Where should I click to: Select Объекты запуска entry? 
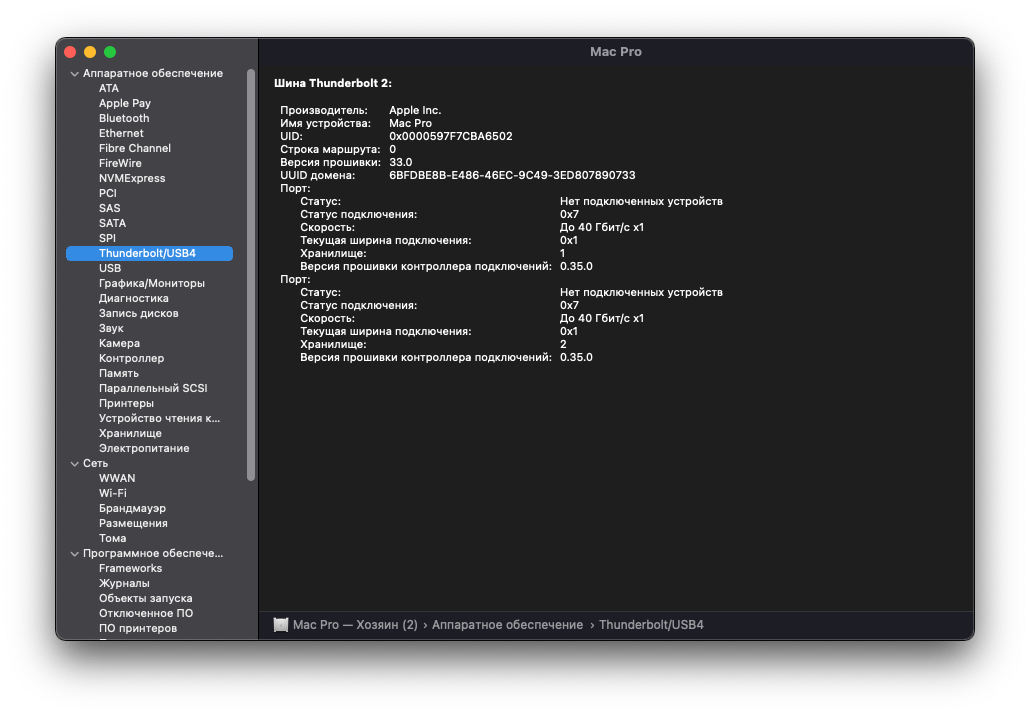tap(145, 598)
